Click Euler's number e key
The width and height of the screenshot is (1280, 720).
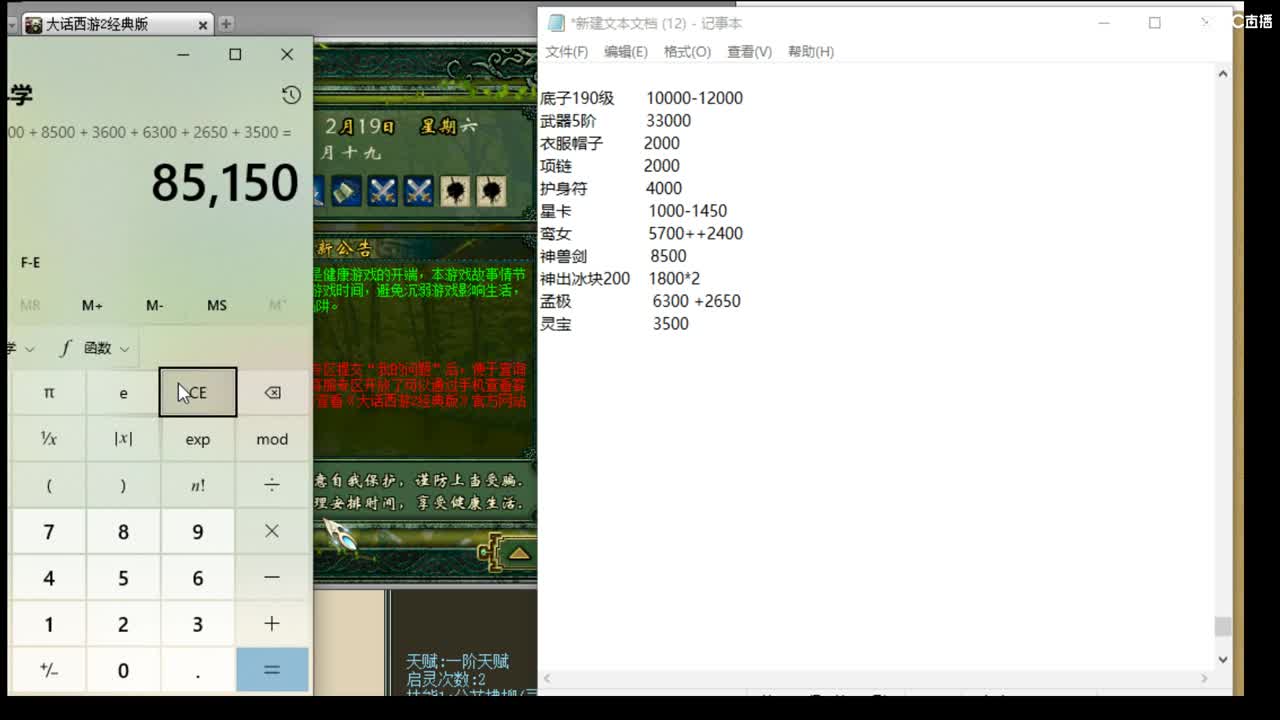point(123,393)
